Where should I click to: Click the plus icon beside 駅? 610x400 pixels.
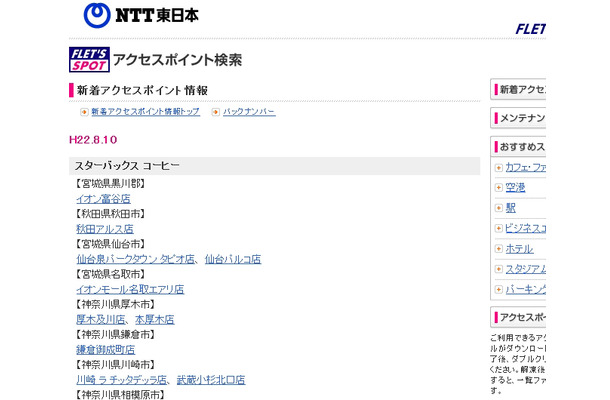498,208
